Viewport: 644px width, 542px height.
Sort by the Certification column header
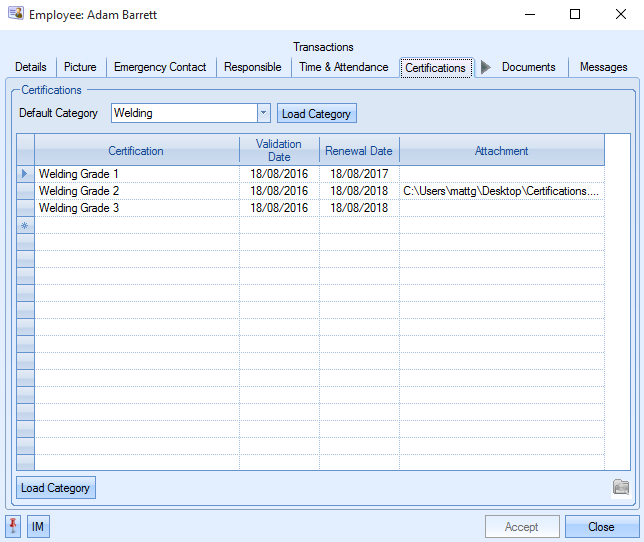[x=136, y=151]
